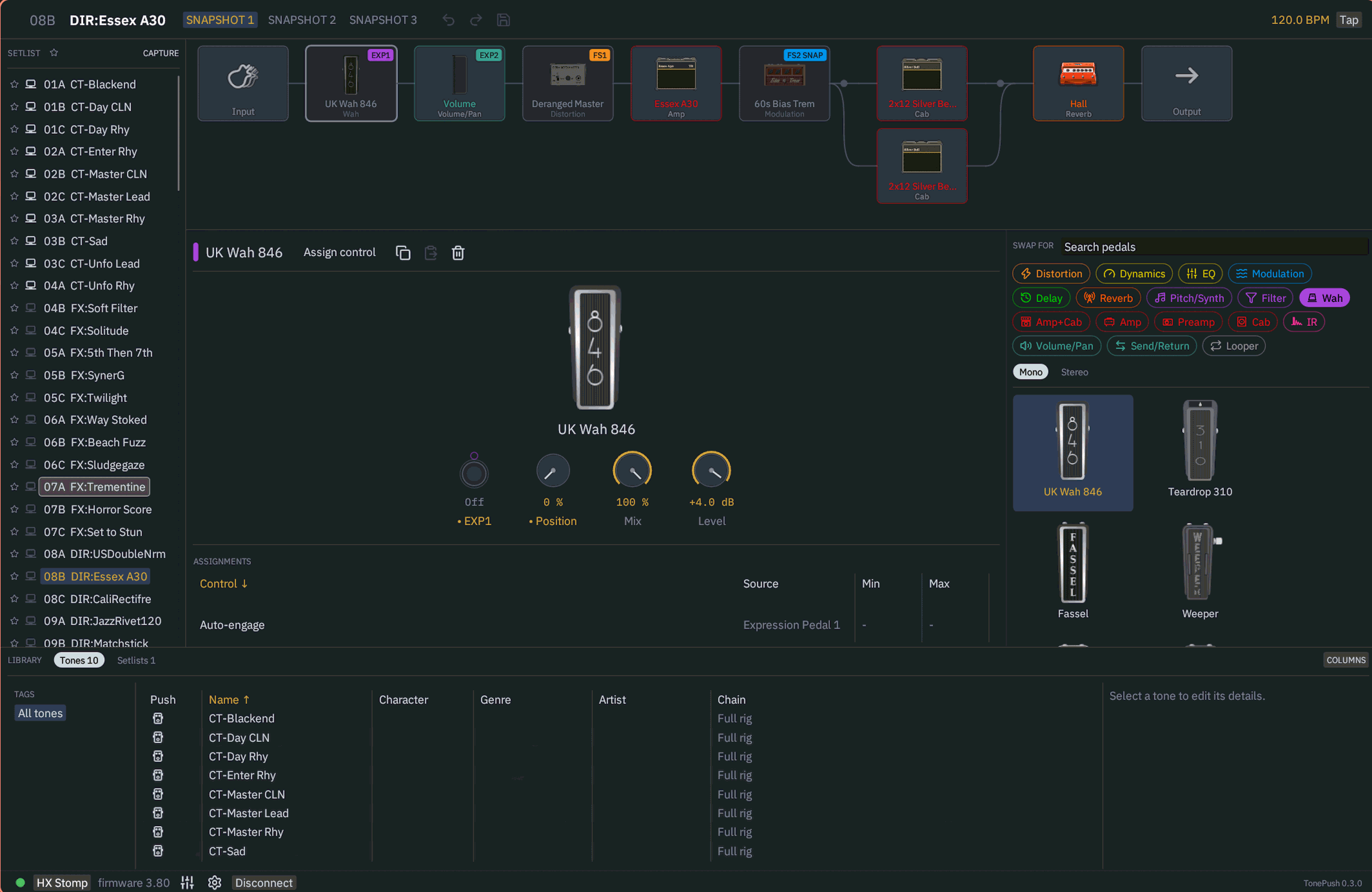
Task: Open the COLUMNS chooser
Action: point(1346,660)
